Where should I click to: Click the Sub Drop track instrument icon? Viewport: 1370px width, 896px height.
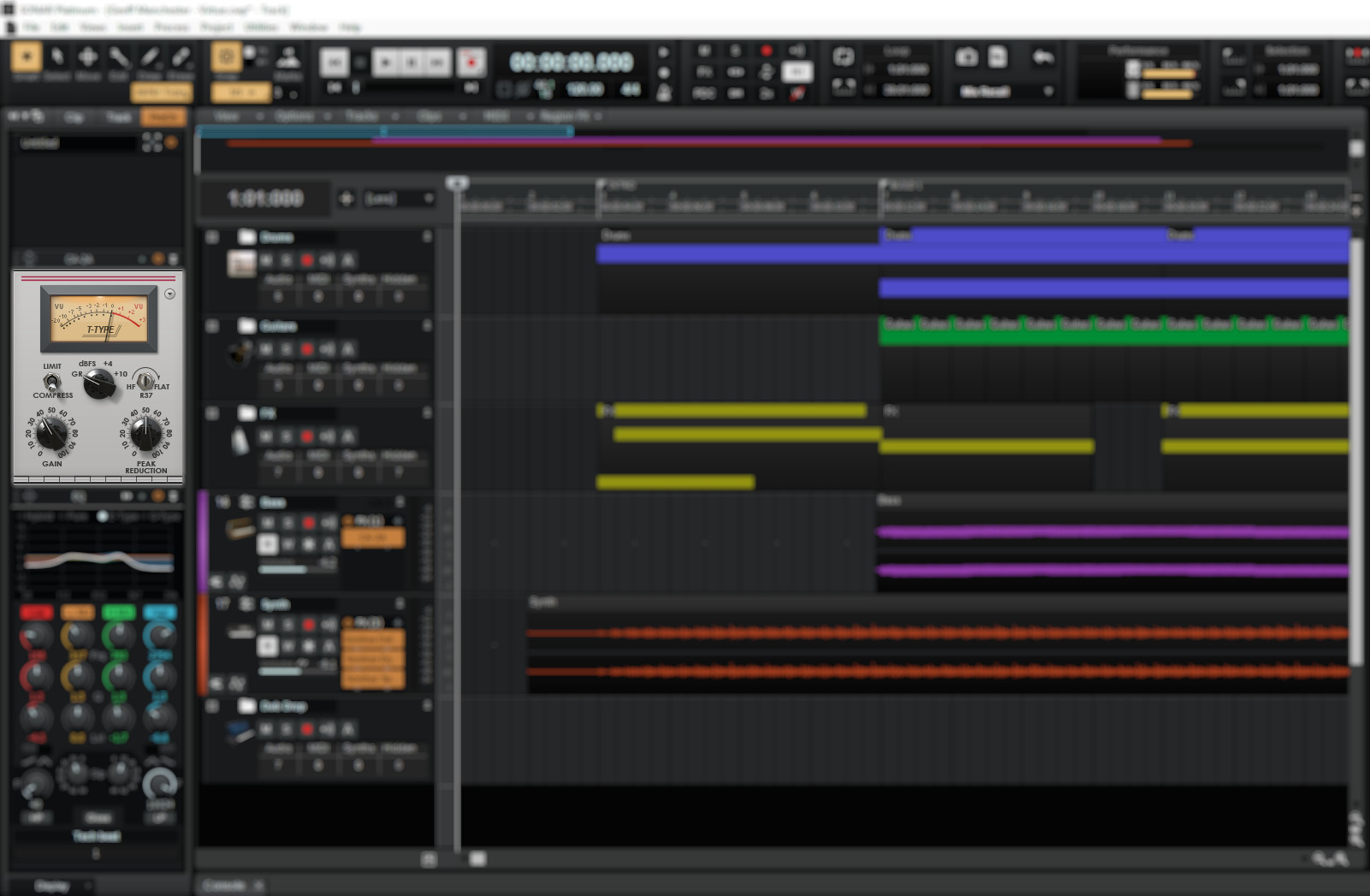tap(240, 731)
